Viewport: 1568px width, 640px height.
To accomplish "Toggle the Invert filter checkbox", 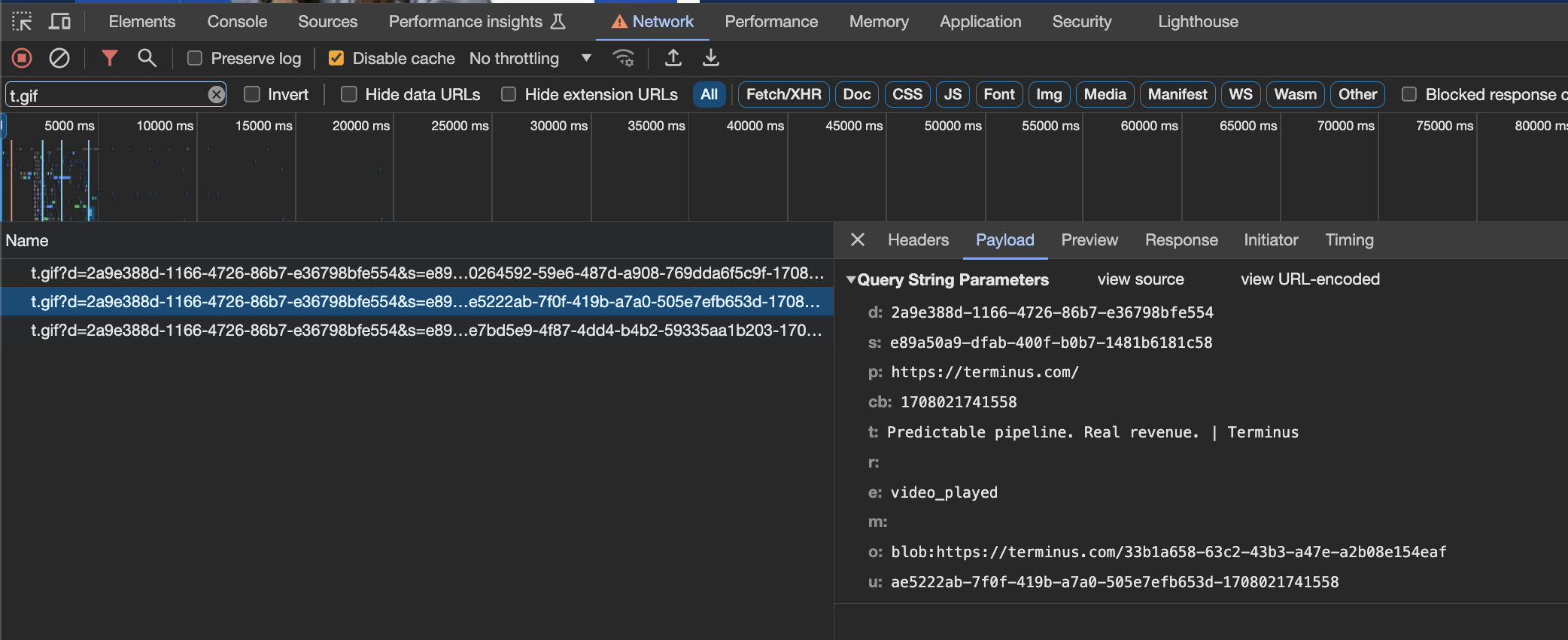I will tap(252, 94).
